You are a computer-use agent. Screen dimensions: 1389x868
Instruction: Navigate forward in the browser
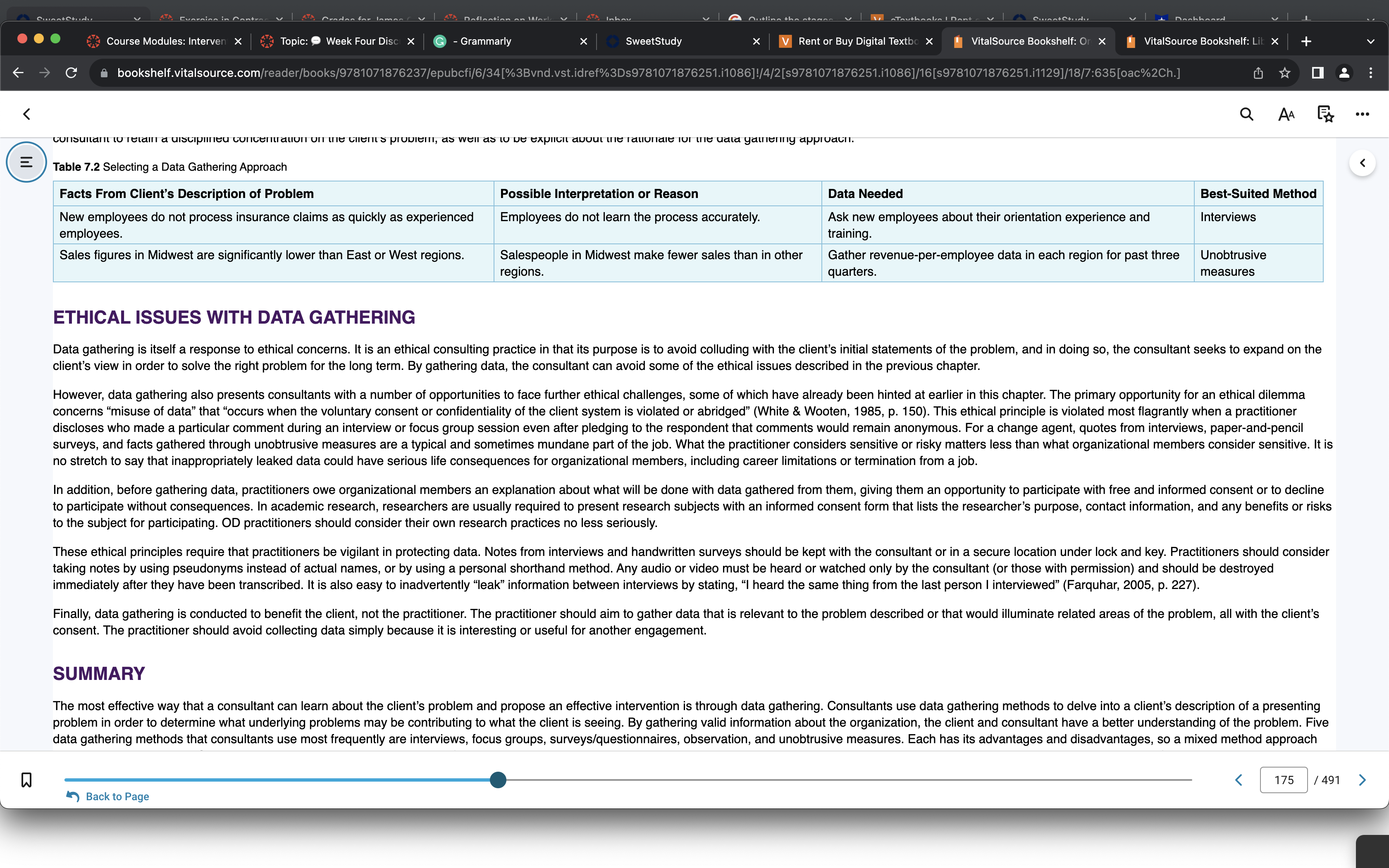[45, 73]
